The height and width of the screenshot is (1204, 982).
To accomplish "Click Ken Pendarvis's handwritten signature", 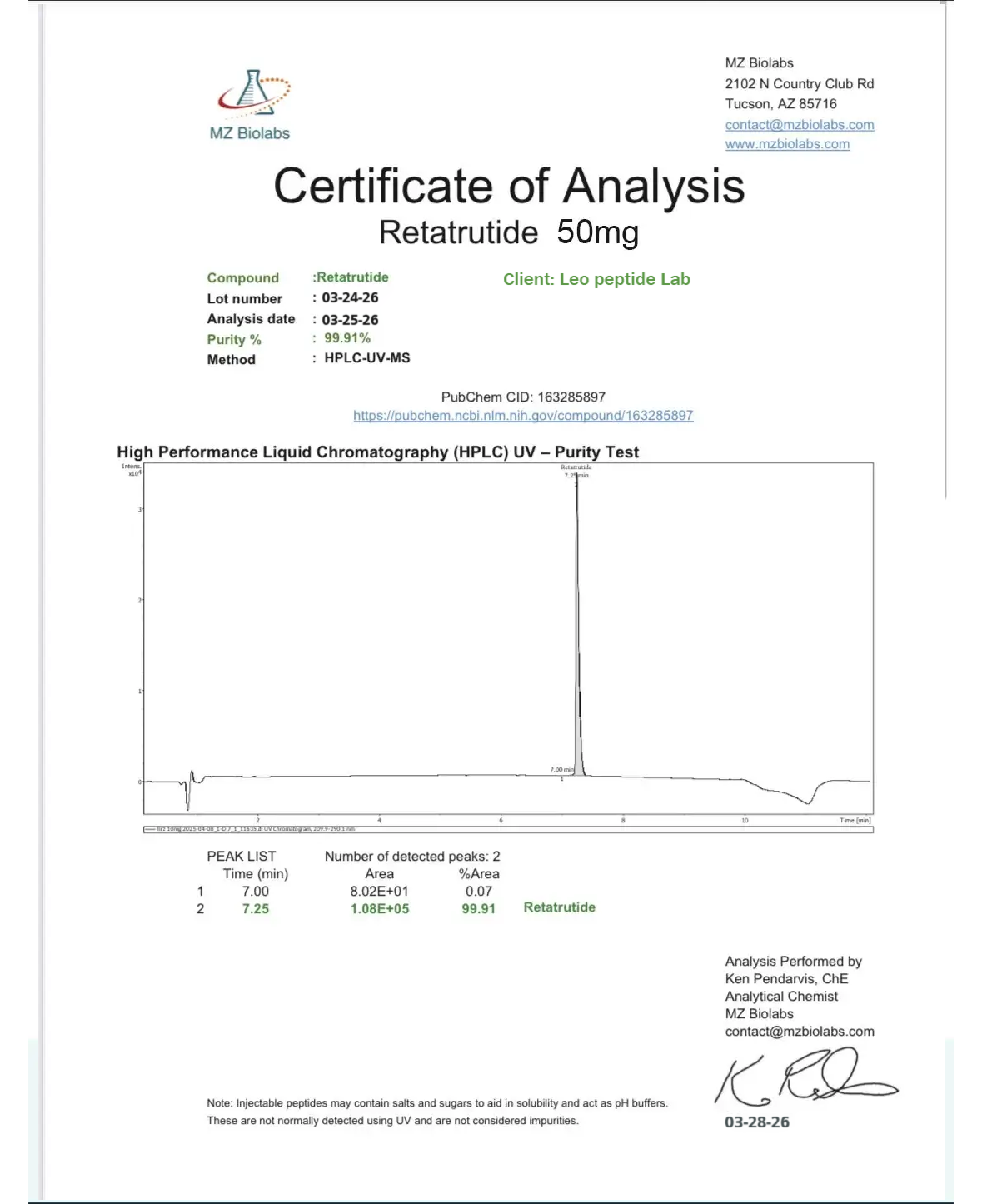I will [x=804, y=1079].
